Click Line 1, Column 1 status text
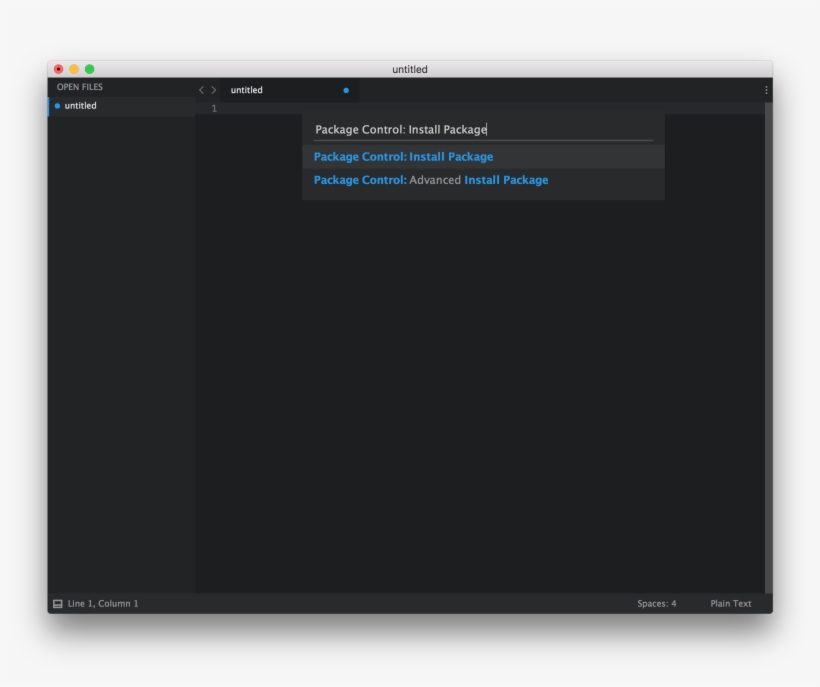Image resolution: width=820 pixels, height=687 pixels. 103,603
